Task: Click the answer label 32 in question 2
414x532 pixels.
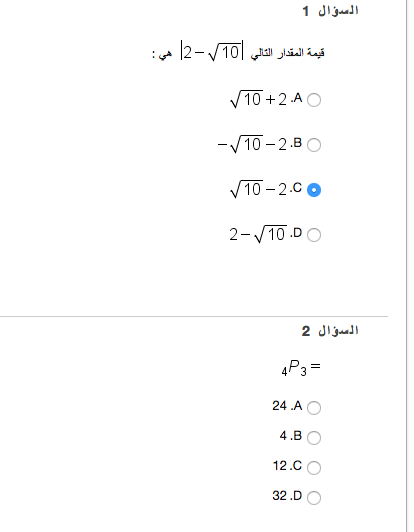Action: pos(279,495)
